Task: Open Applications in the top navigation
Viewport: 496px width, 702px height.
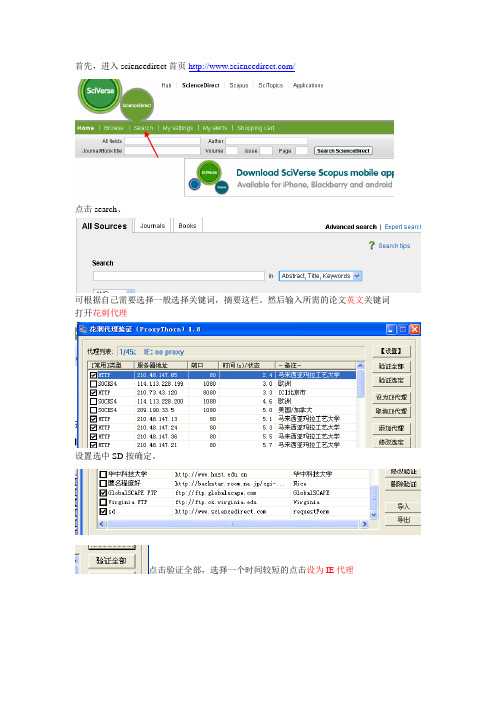Action: (x=308, y=85)
